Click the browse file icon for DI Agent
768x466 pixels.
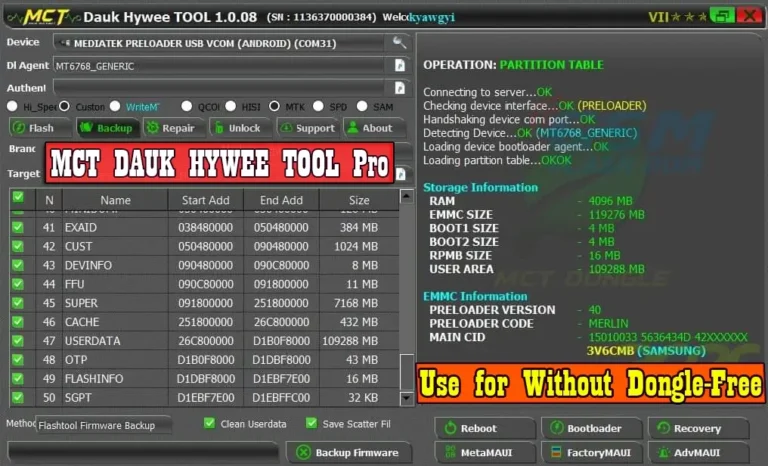400,65
